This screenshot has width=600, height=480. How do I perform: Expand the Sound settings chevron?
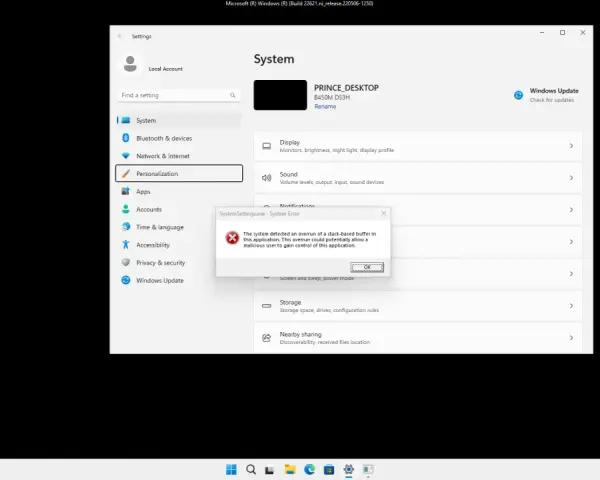(x=571, y=178)
